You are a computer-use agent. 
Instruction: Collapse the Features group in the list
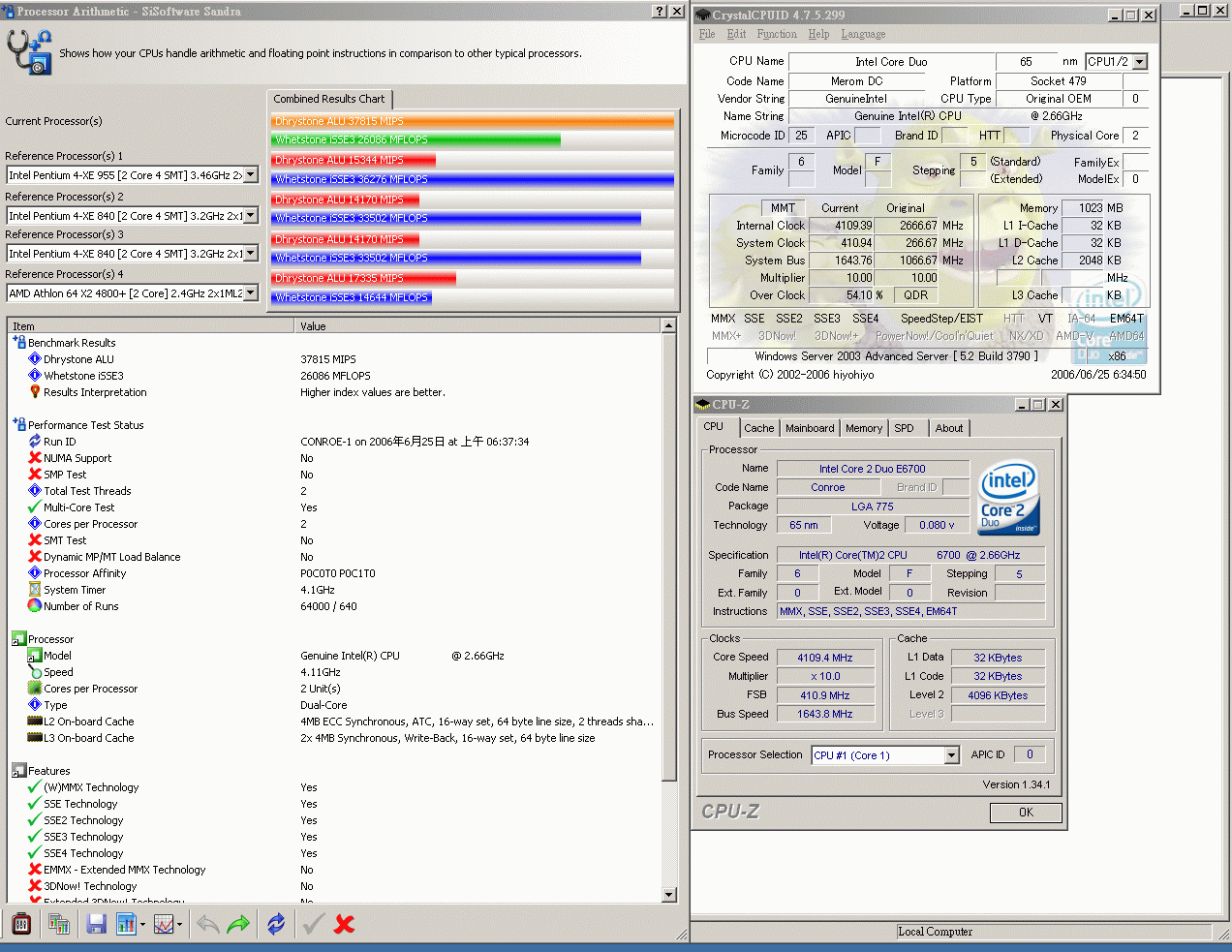(x=18, y=771)
